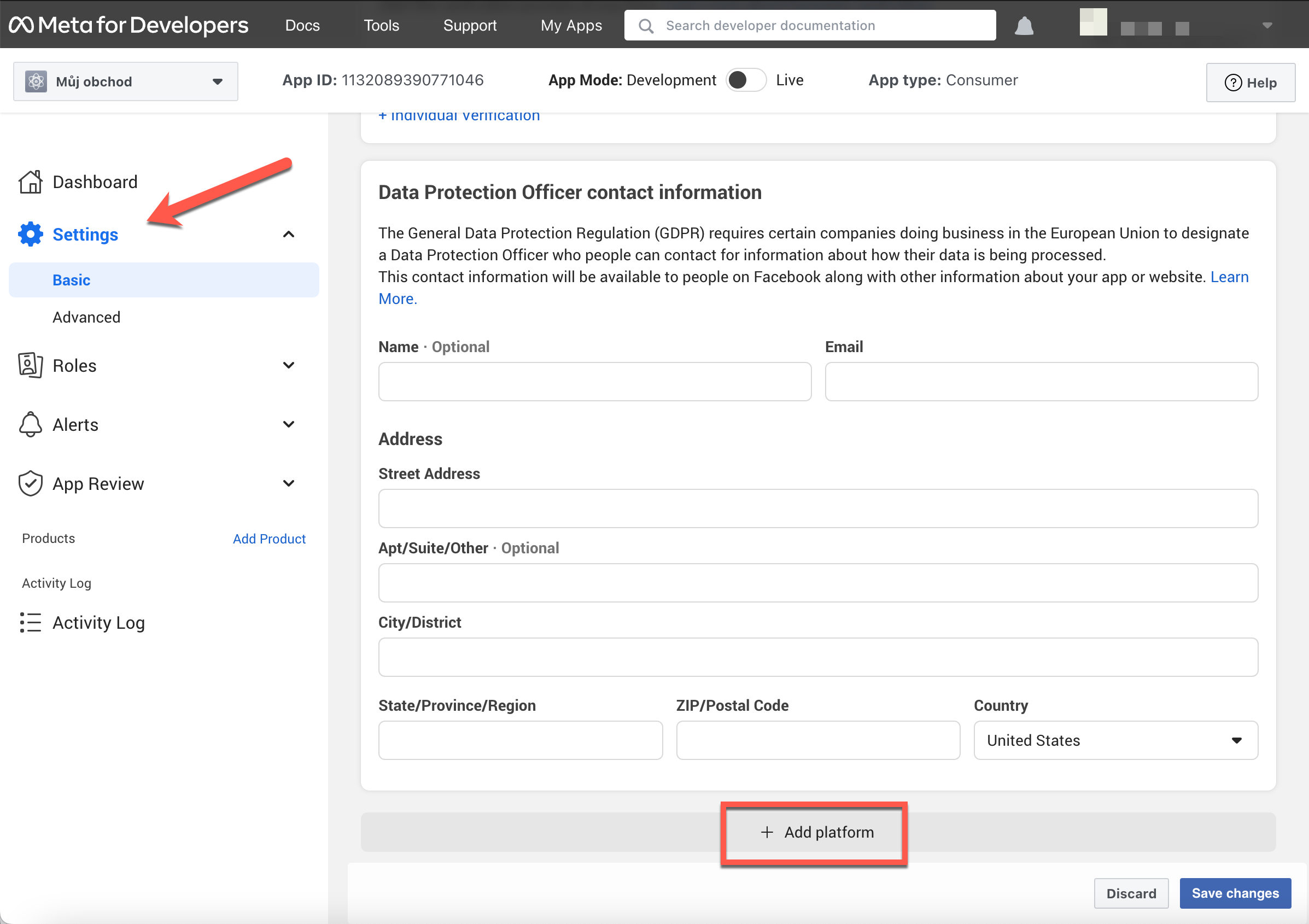Click the Alerts bell icon in the sidebar

pyautogui.click(x=30, y=425)
